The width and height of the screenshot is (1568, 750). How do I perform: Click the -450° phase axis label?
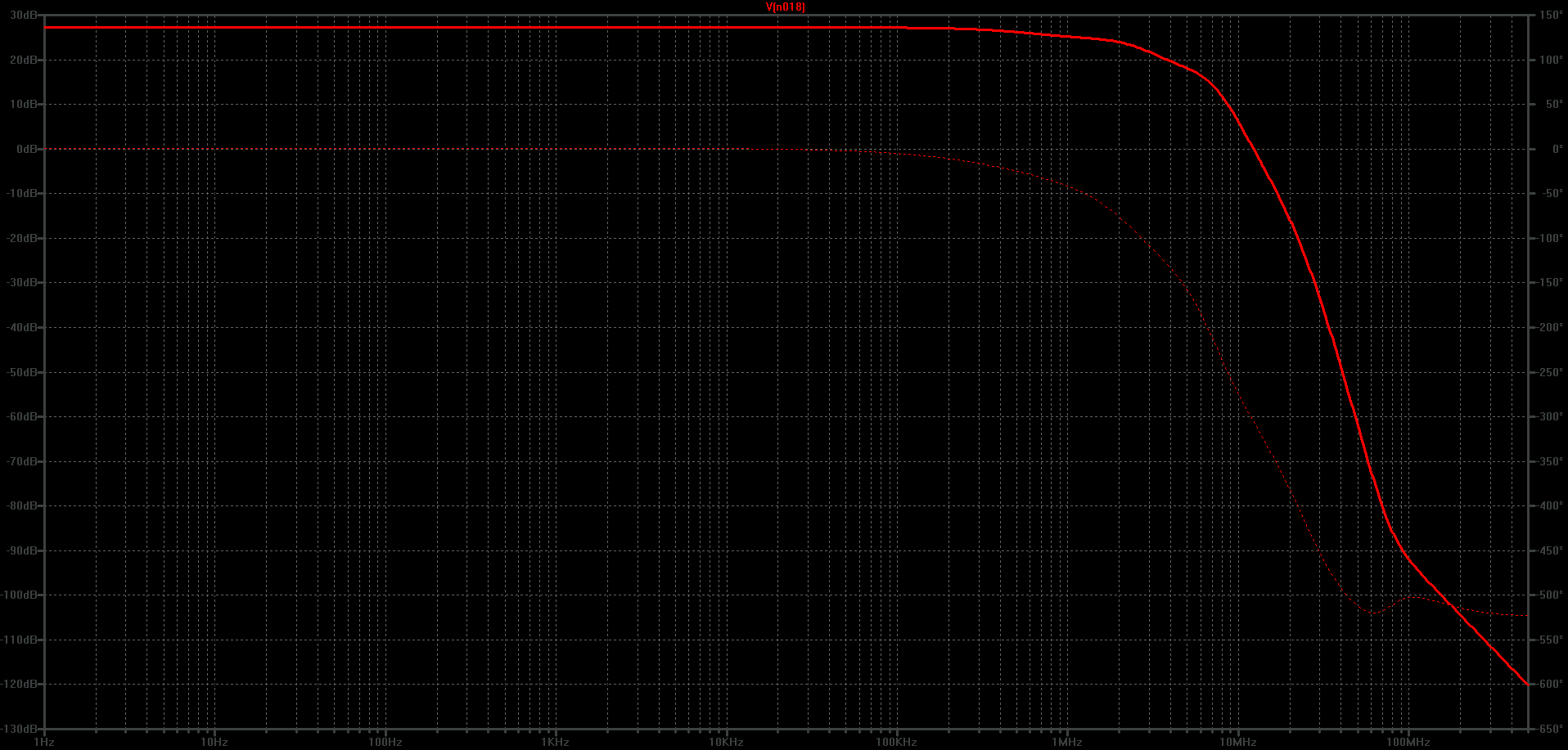(1551, 550)
